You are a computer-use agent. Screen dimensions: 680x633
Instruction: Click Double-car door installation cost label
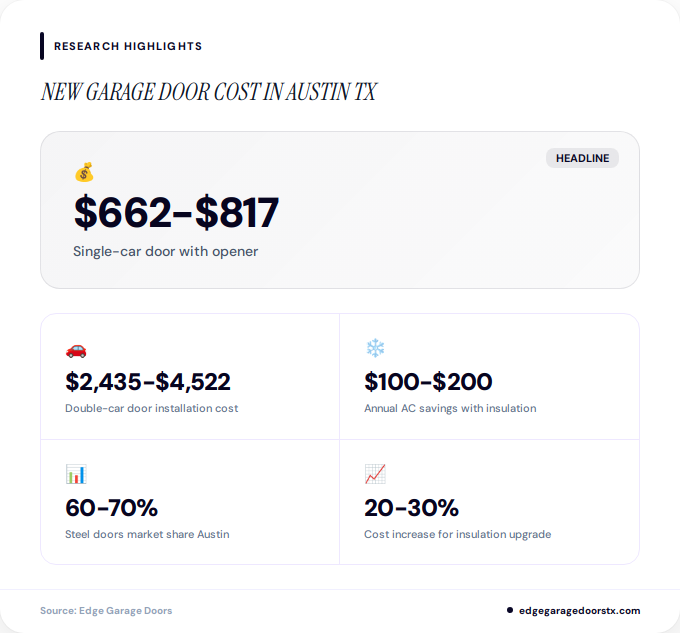(151, 408)
